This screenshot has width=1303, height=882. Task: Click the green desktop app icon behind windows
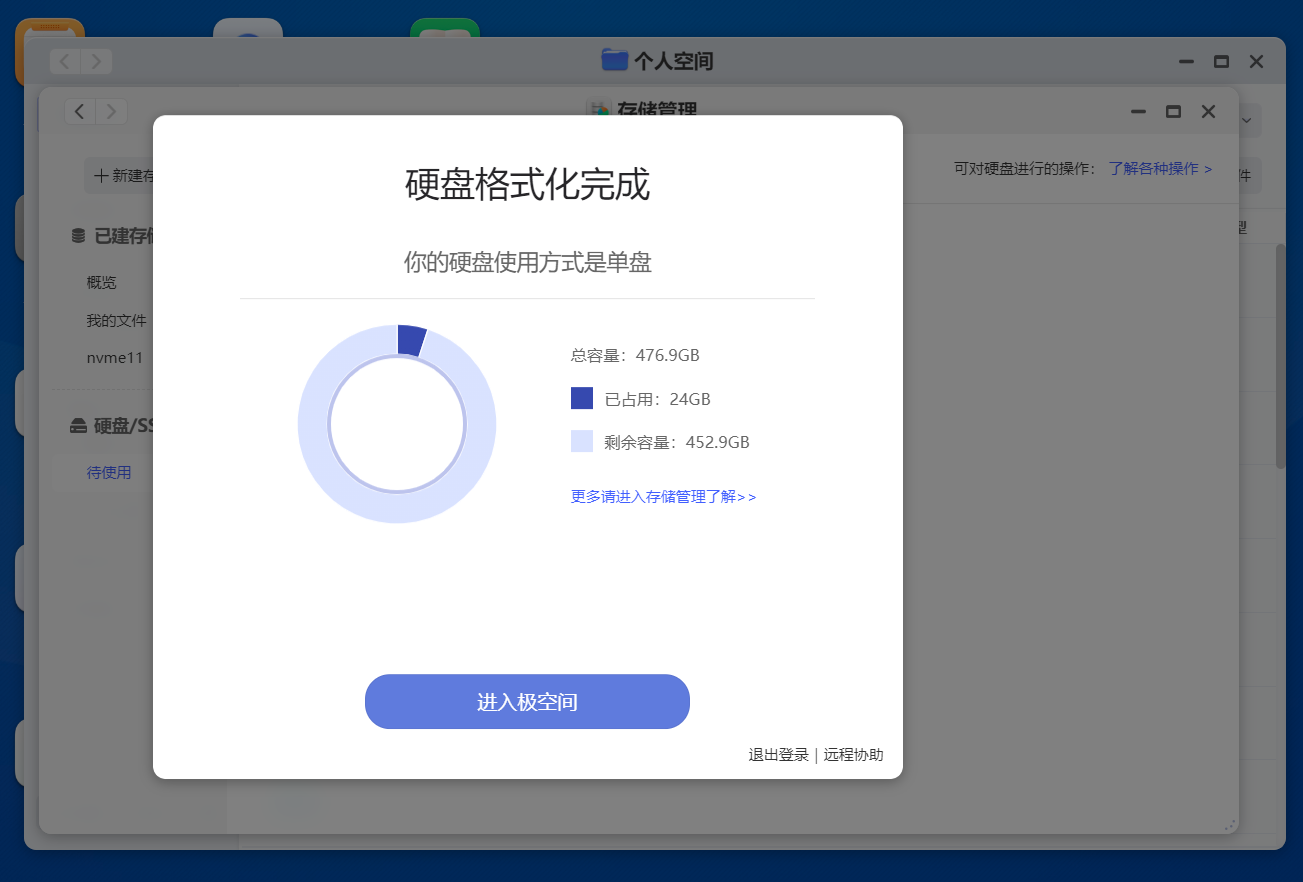click(x=445, y=29)
